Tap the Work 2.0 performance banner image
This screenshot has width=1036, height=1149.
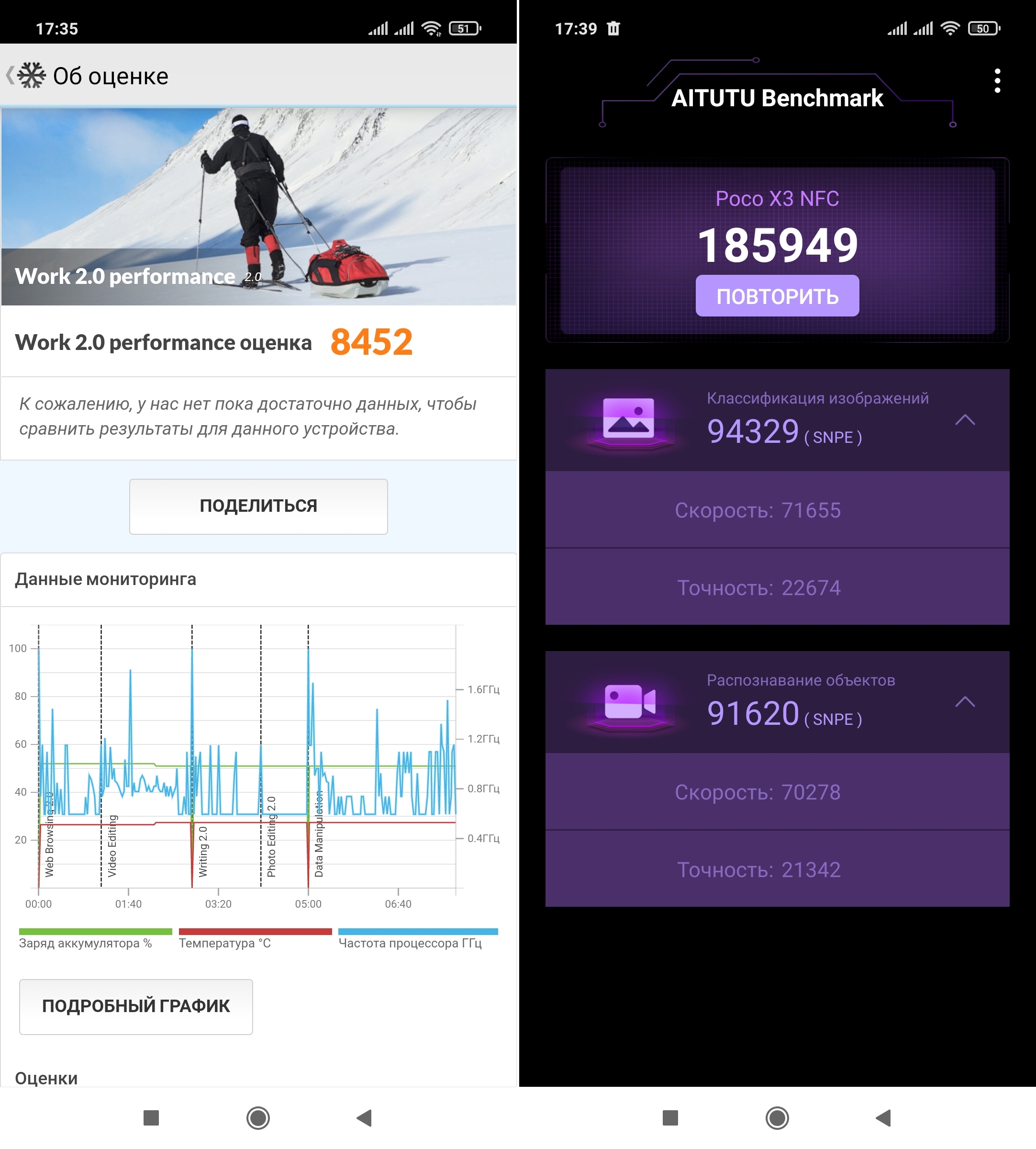pos(258,206)
